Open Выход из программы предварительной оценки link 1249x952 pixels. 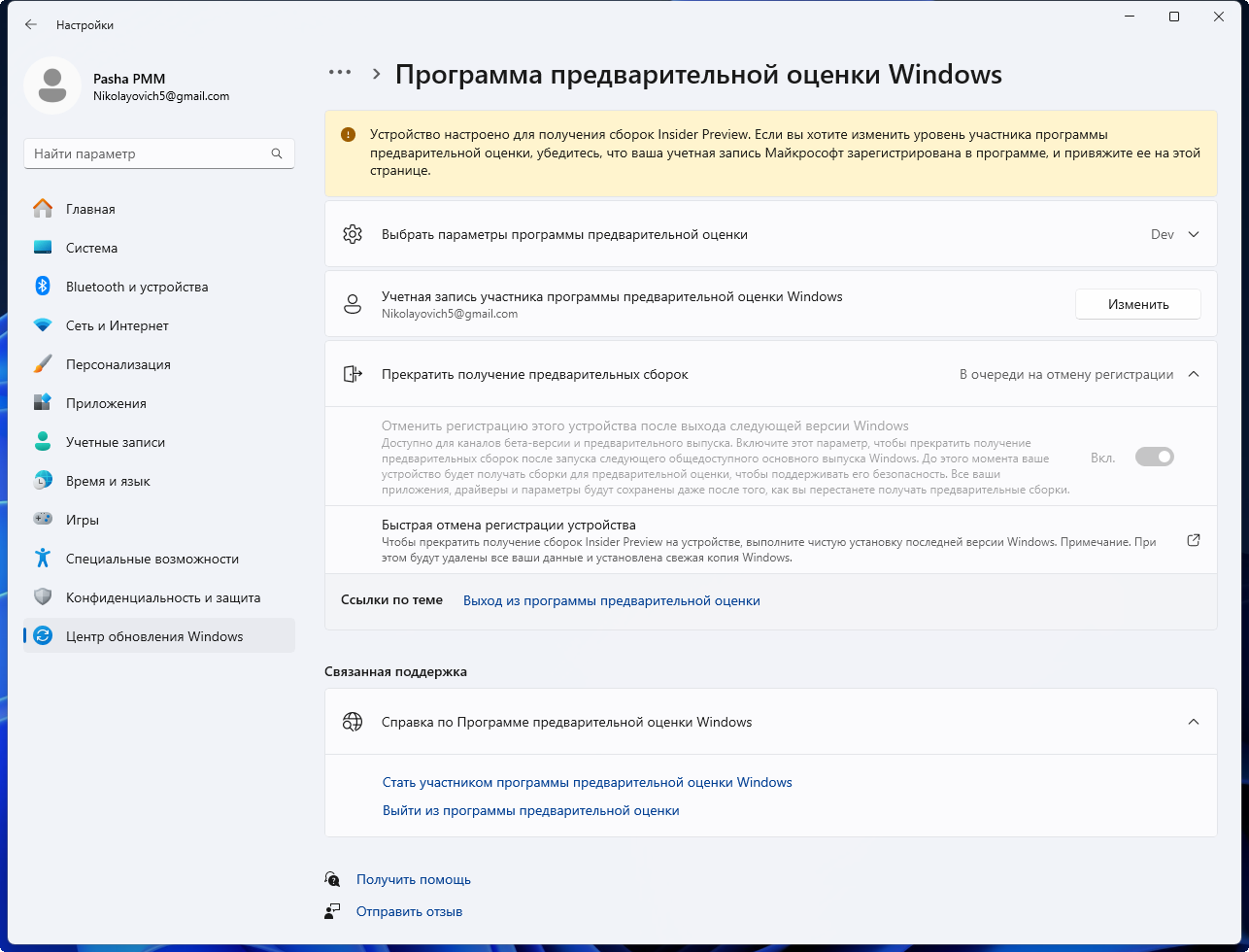coord(611,600)
